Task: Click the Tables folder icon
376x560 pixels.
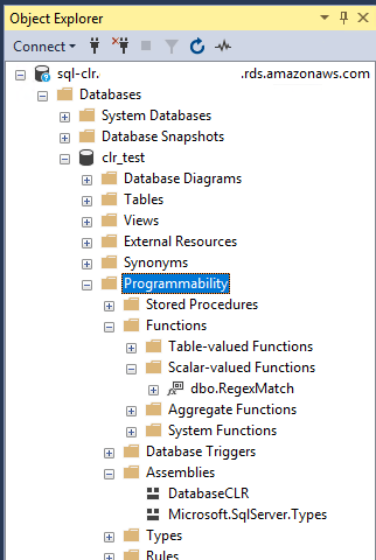Action: tap(109, 199)
